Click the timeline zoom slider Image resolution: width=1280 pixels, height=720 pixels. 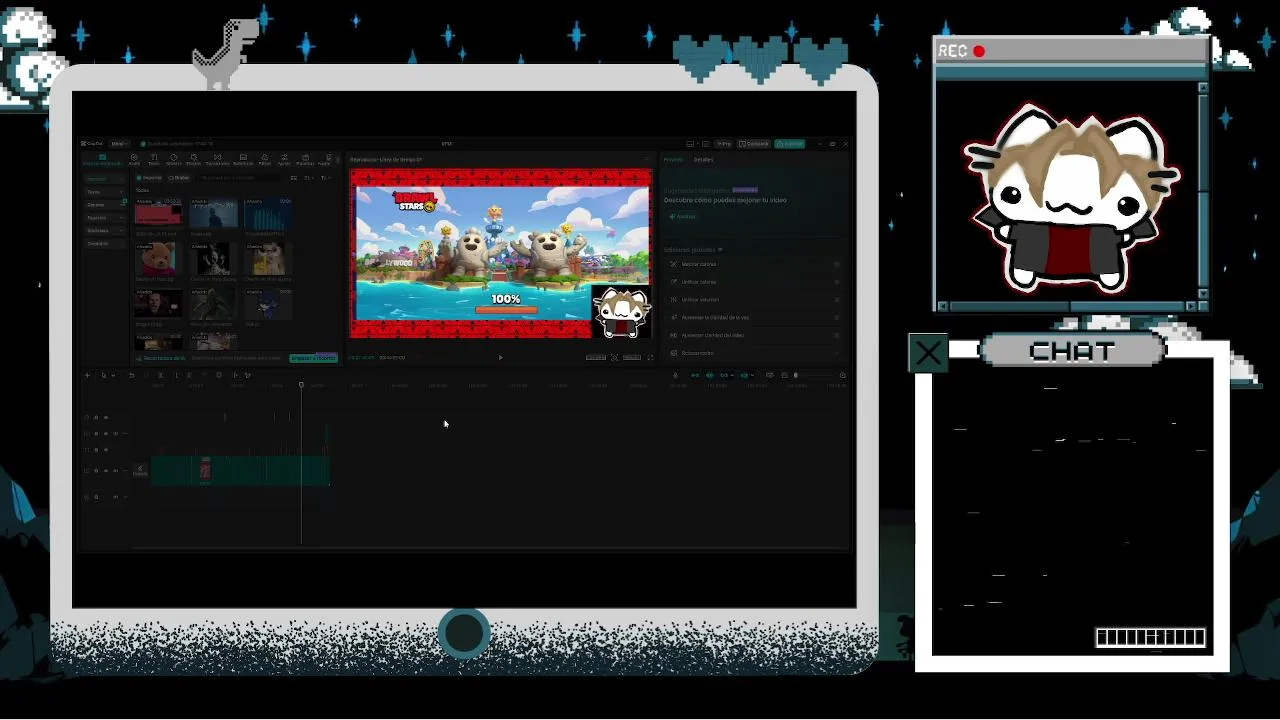(797, 375)
